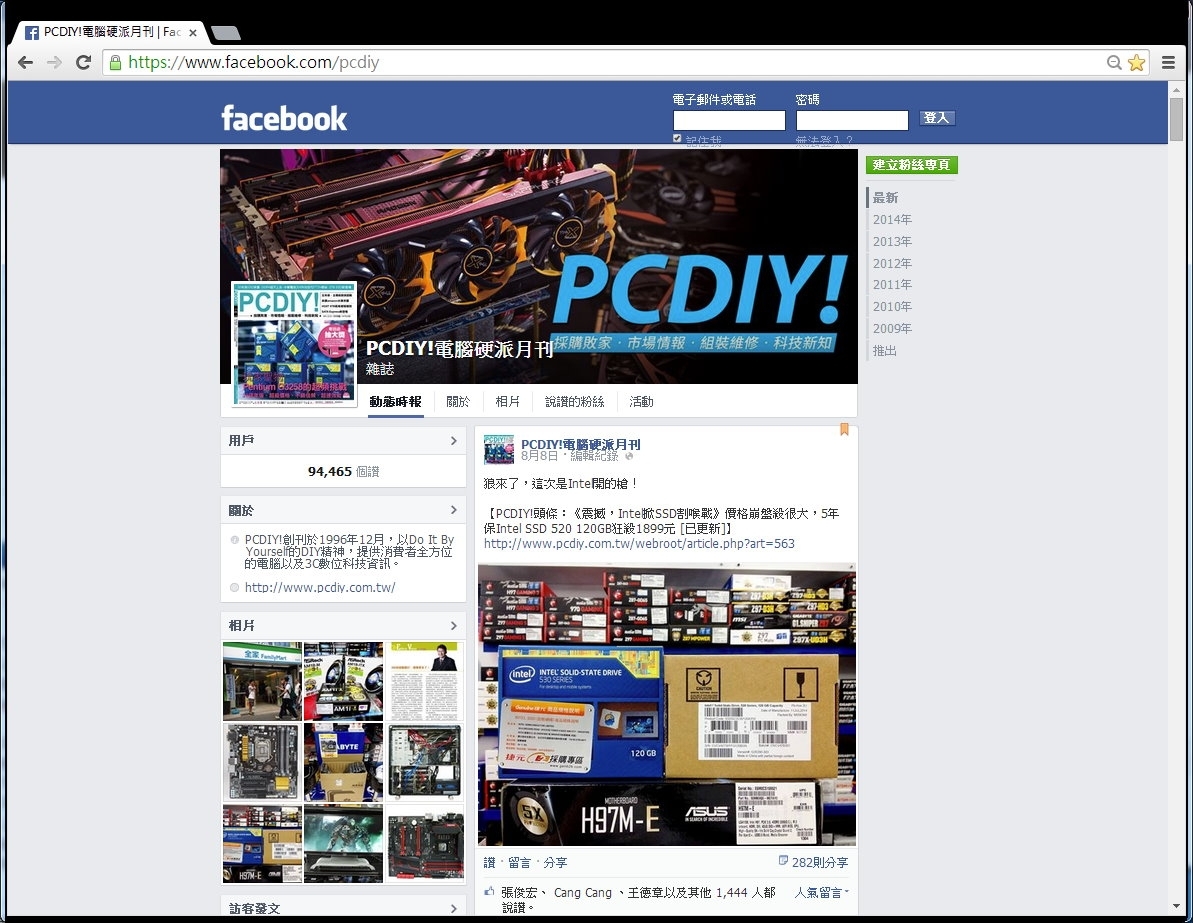Open the Intel SSD post photo
Screen dimensions: 1193x923
(666, 705)
